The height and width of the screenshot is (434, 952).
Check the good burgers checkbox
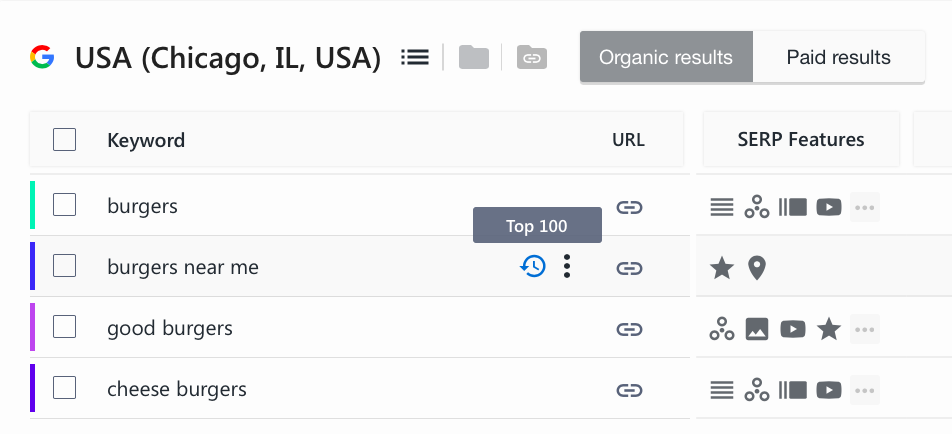tap(64, 327)
